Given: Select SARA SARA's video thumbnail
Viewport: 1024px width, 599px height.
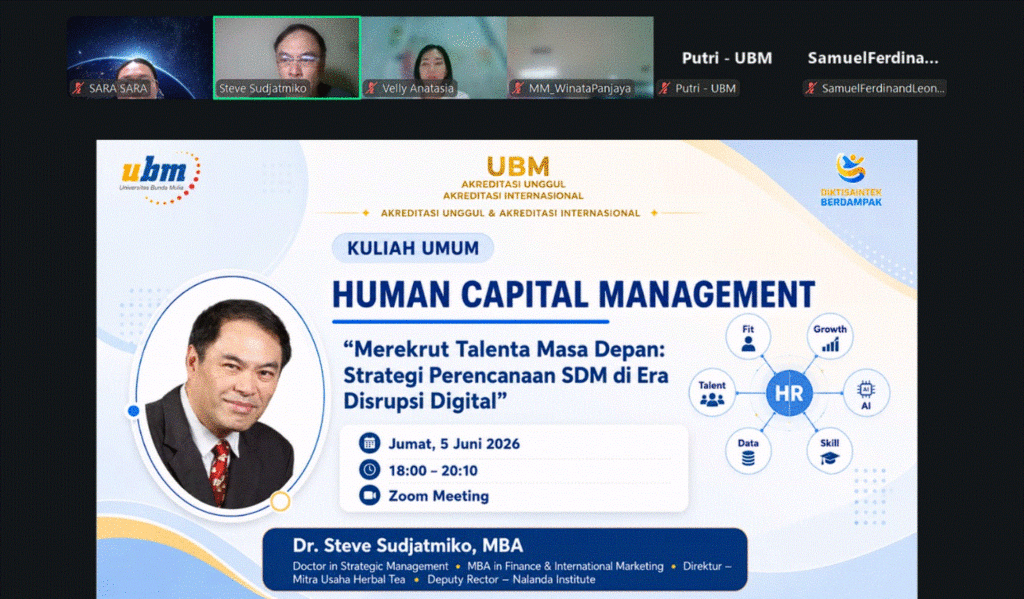Looking at the screenshot, I should tap(140, 57).
